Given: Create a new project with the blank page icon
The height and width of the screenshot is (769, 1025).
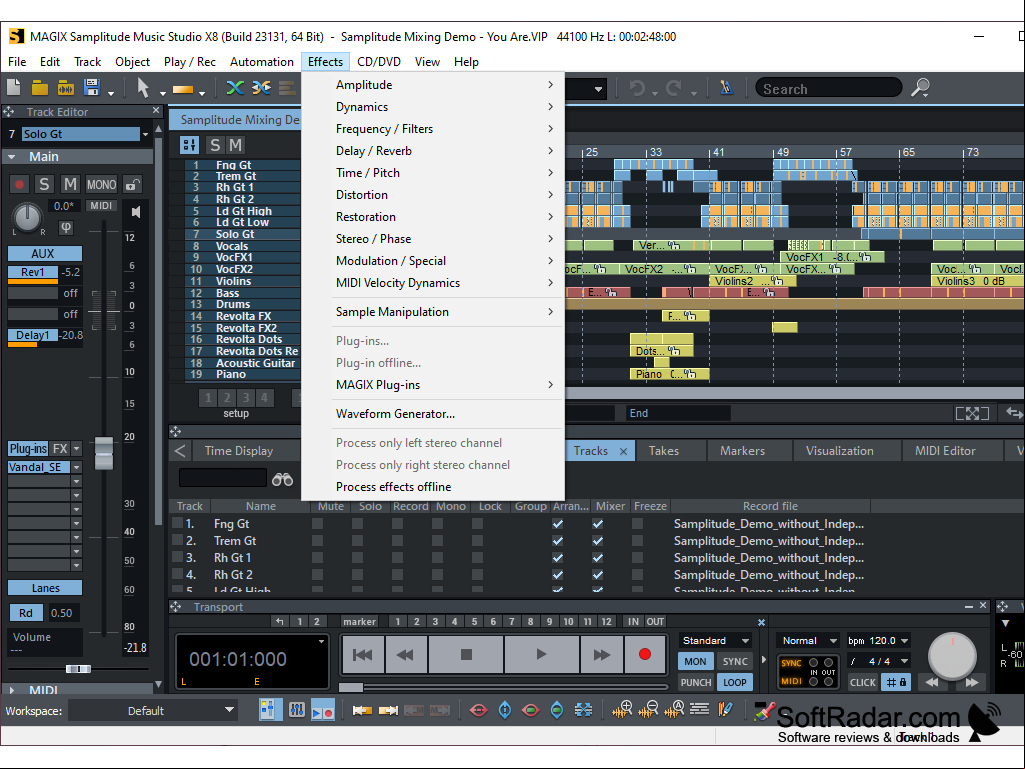Looking at the screenshot, I should point(14,88).
